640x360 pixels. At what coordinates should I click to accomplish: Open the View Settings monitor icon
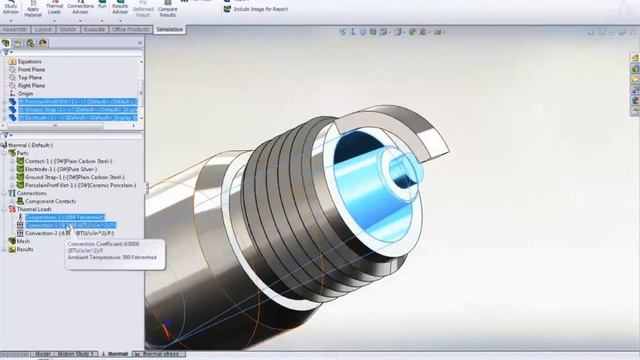[438, 31]
